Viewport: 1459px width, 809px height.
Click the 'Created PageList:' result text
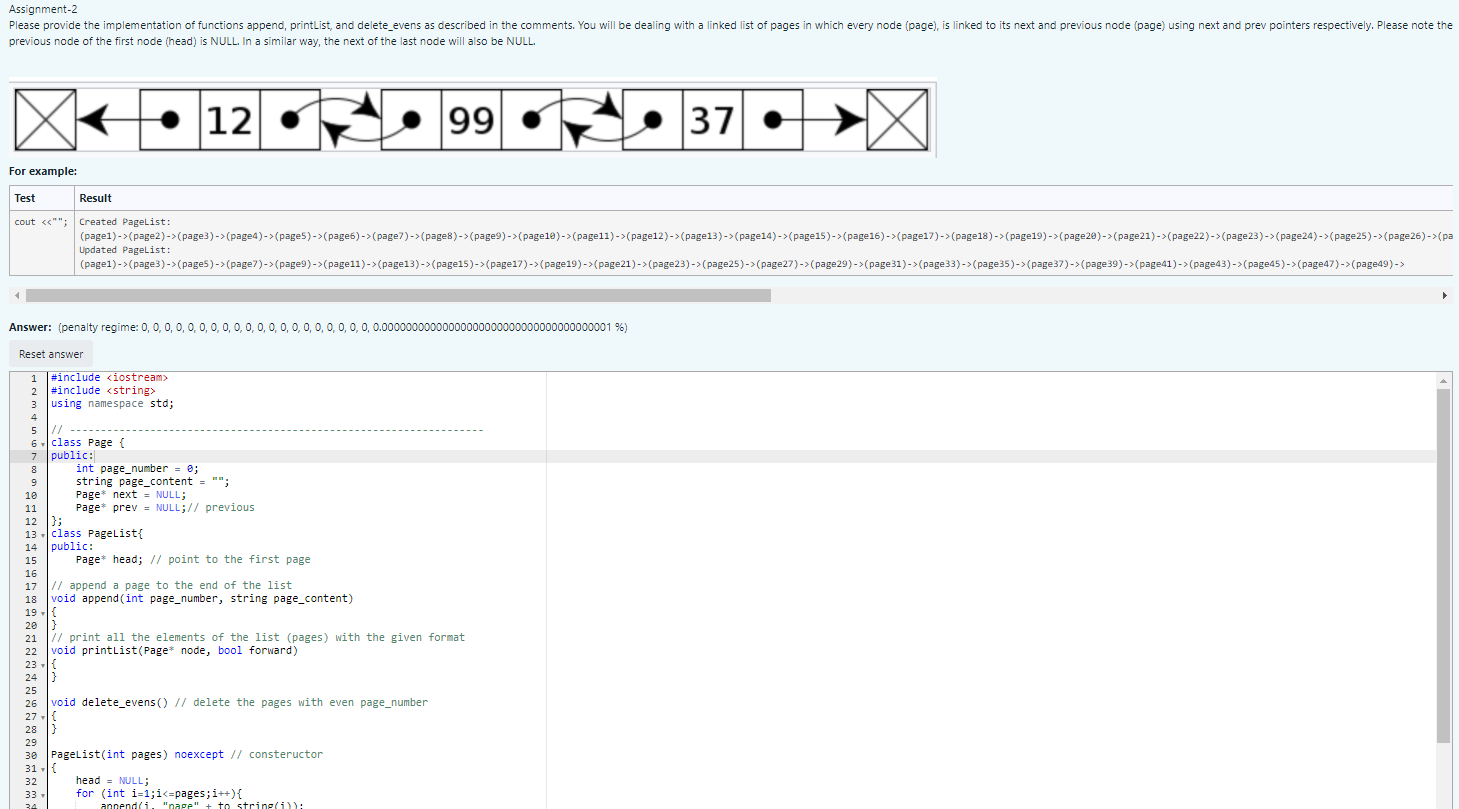(x=125, y=222)
